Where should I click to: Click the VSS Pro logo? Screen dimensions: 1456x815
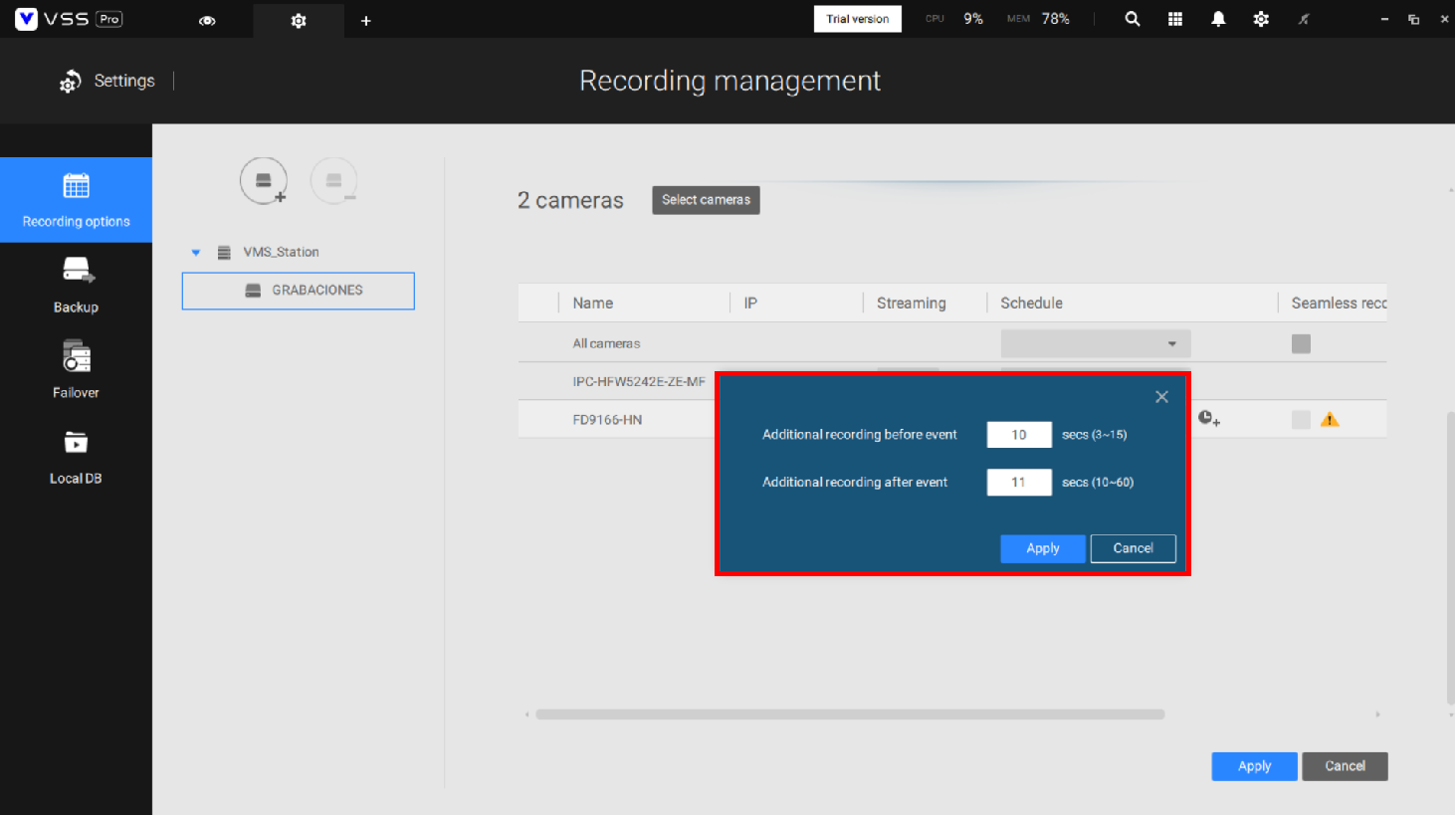[x=69, y=19]
